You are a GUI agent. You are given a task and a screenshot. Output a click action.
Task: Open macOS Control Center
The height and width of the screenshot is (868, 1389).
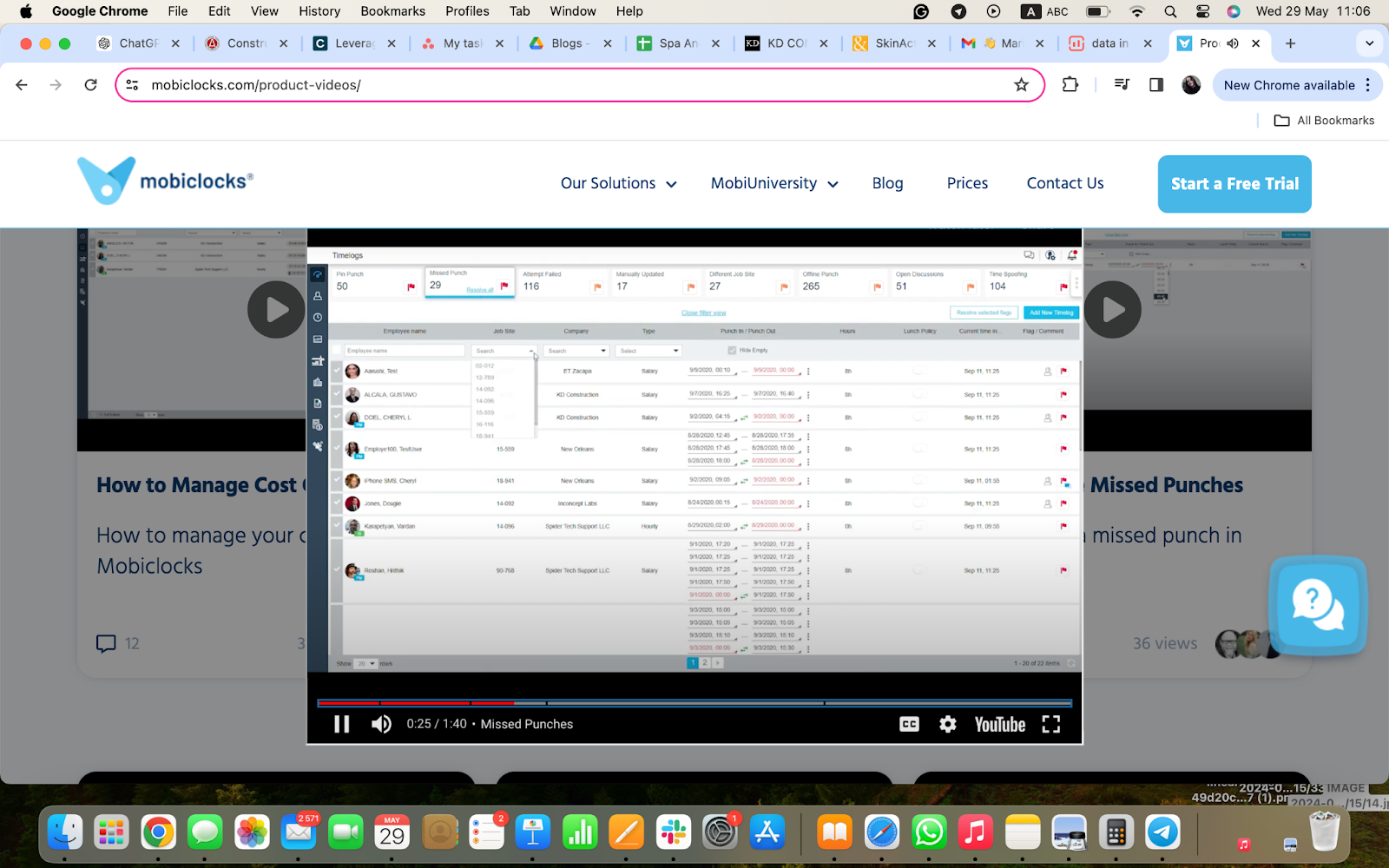(1202, 11)
